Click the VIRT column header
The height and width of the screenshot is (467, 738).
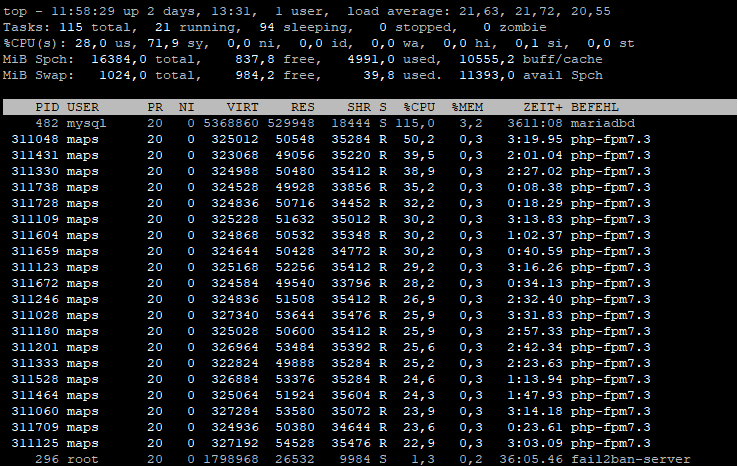tap(242, 107)
